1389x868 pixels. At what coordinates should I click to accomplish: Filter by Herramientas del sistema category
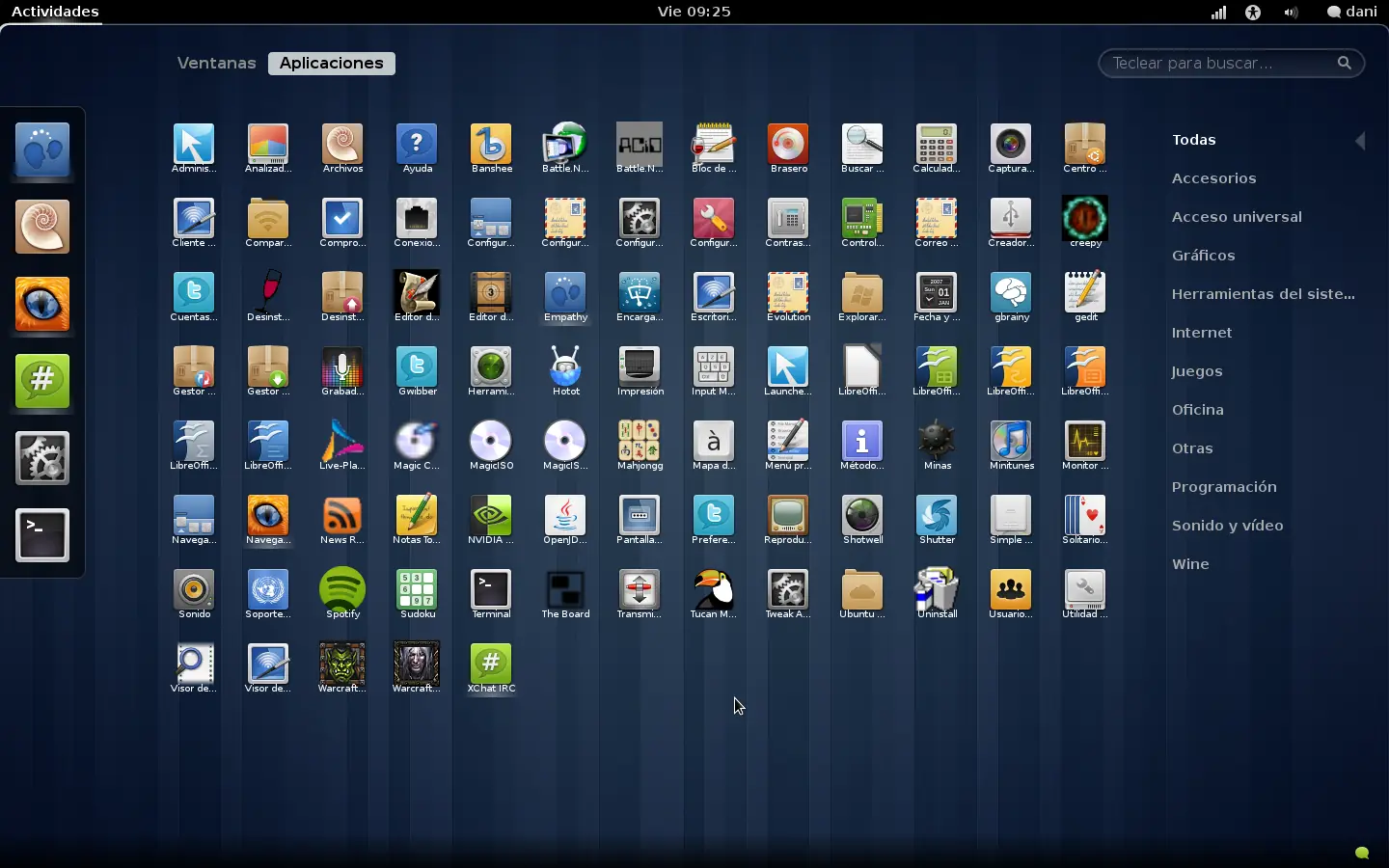pos(1264,294)
